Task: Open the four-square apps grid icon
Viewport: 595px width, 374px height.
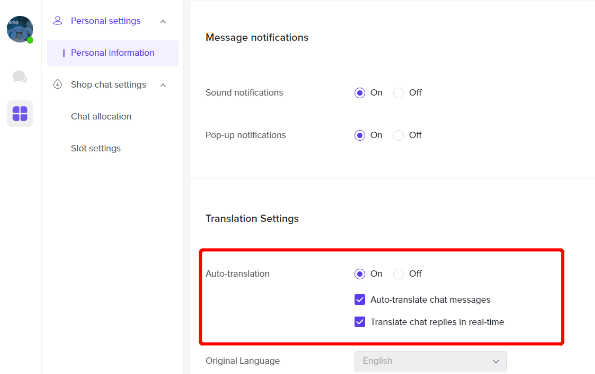Action: pyautogui.click(x=20, y=113)
